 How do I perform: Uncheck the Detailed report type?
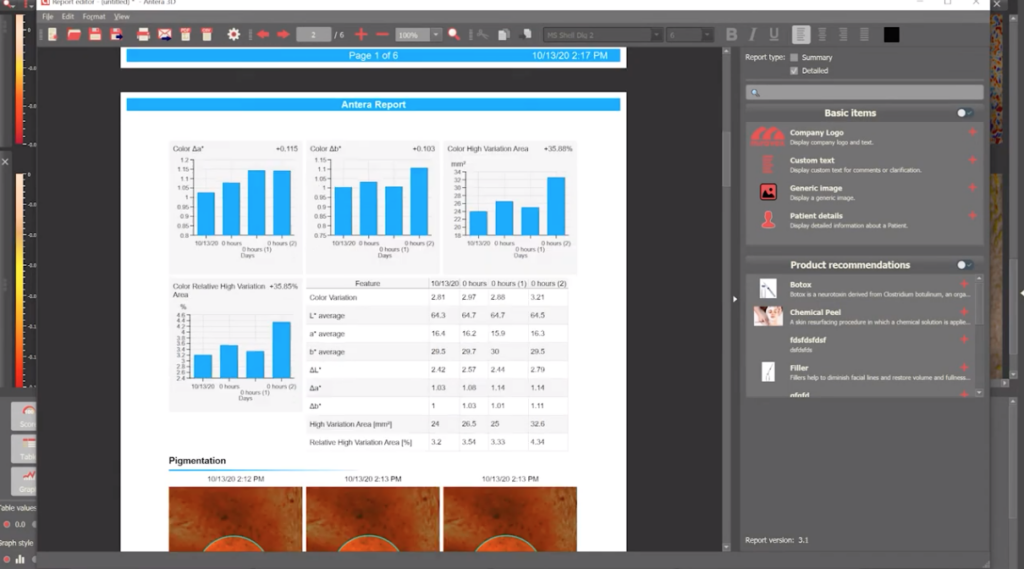[x=794, y=71]
